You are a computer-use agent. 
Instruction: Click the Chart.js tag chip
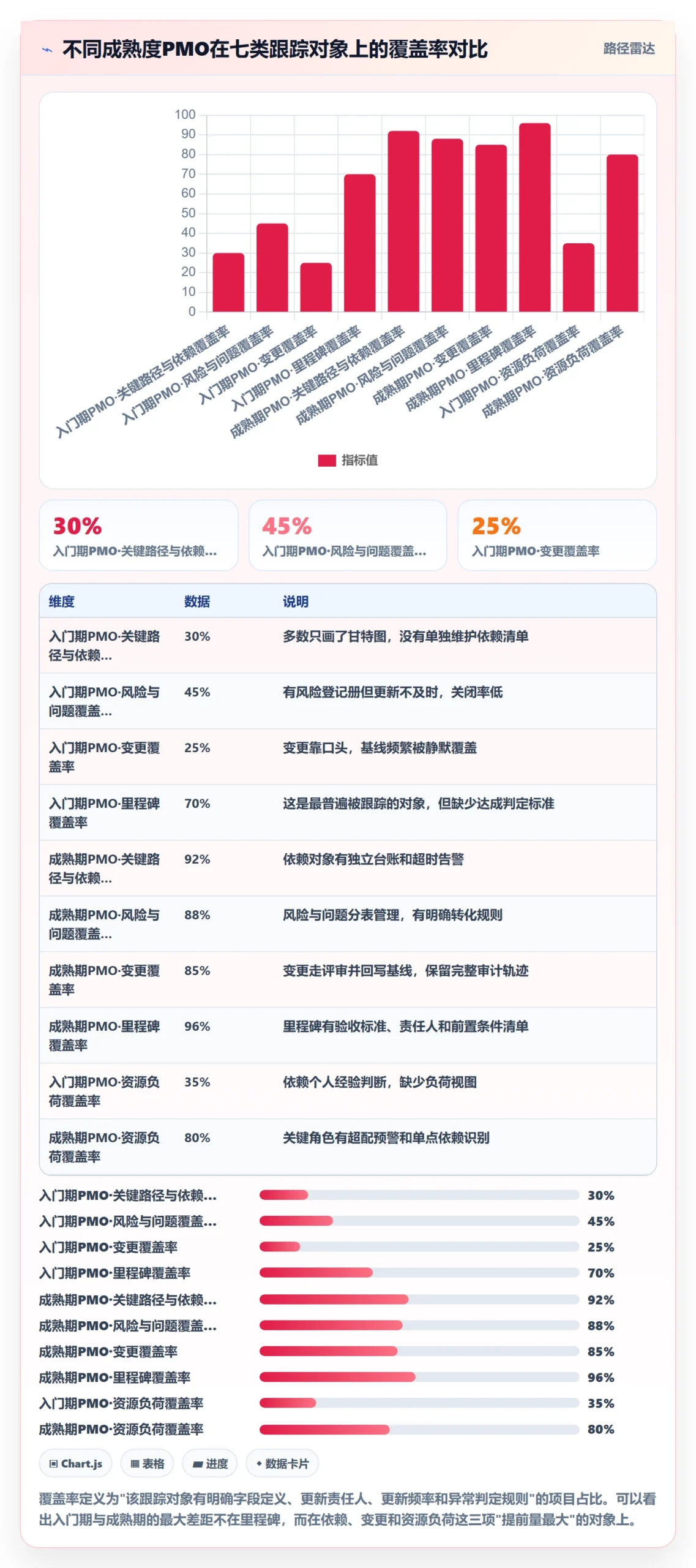[75, 1463]
